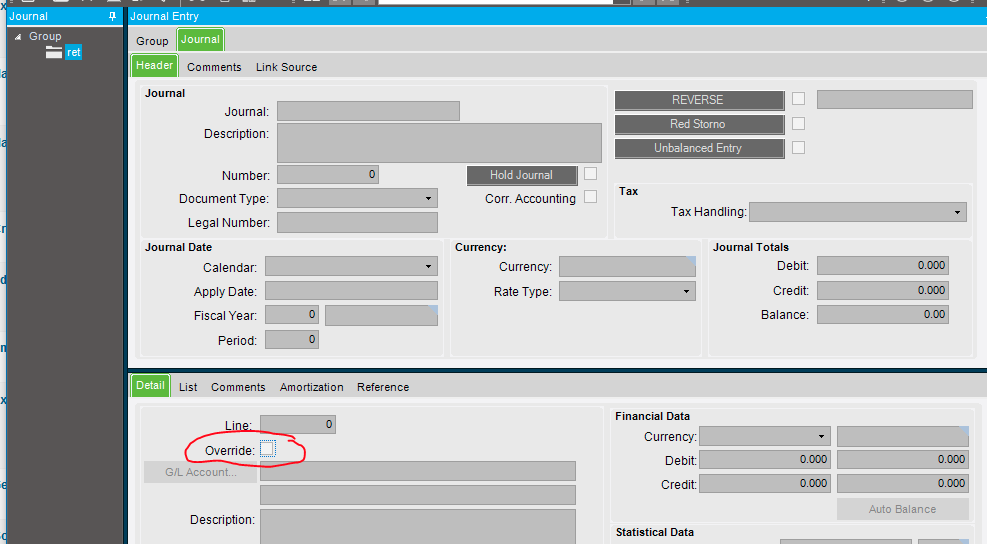
Task: Open the List tab
Action: (188, 387)
